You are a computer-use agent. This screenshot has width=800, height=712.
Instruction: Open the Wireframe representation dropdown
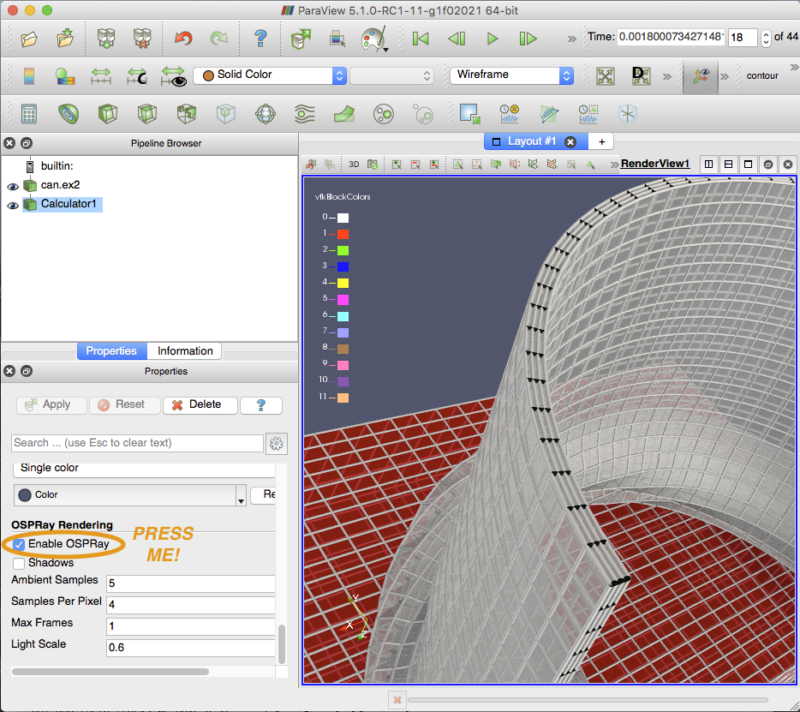[511, 75]
